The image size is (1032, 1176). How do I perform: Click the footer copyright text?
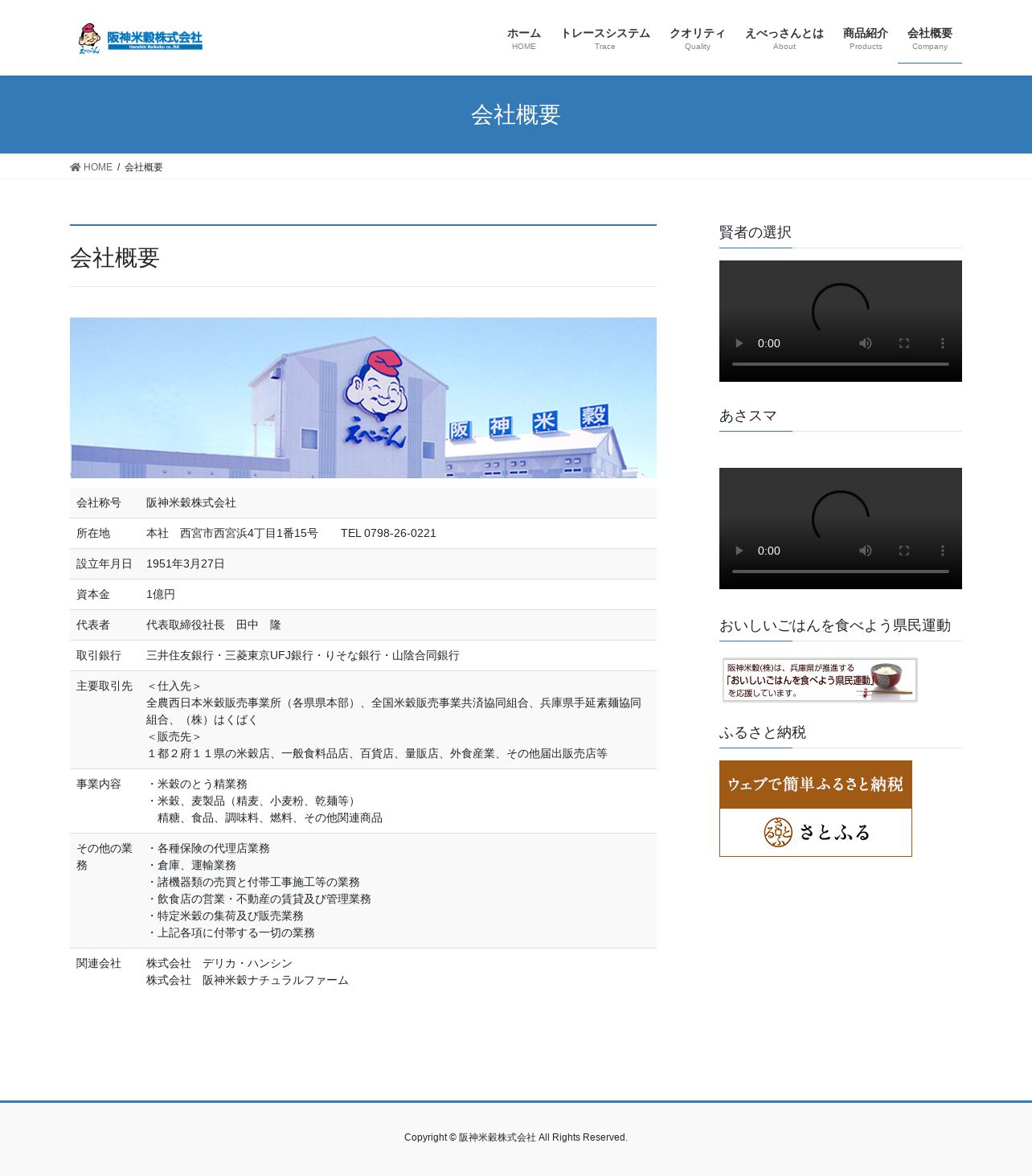pyautogui.click(x=516, y=1137)
